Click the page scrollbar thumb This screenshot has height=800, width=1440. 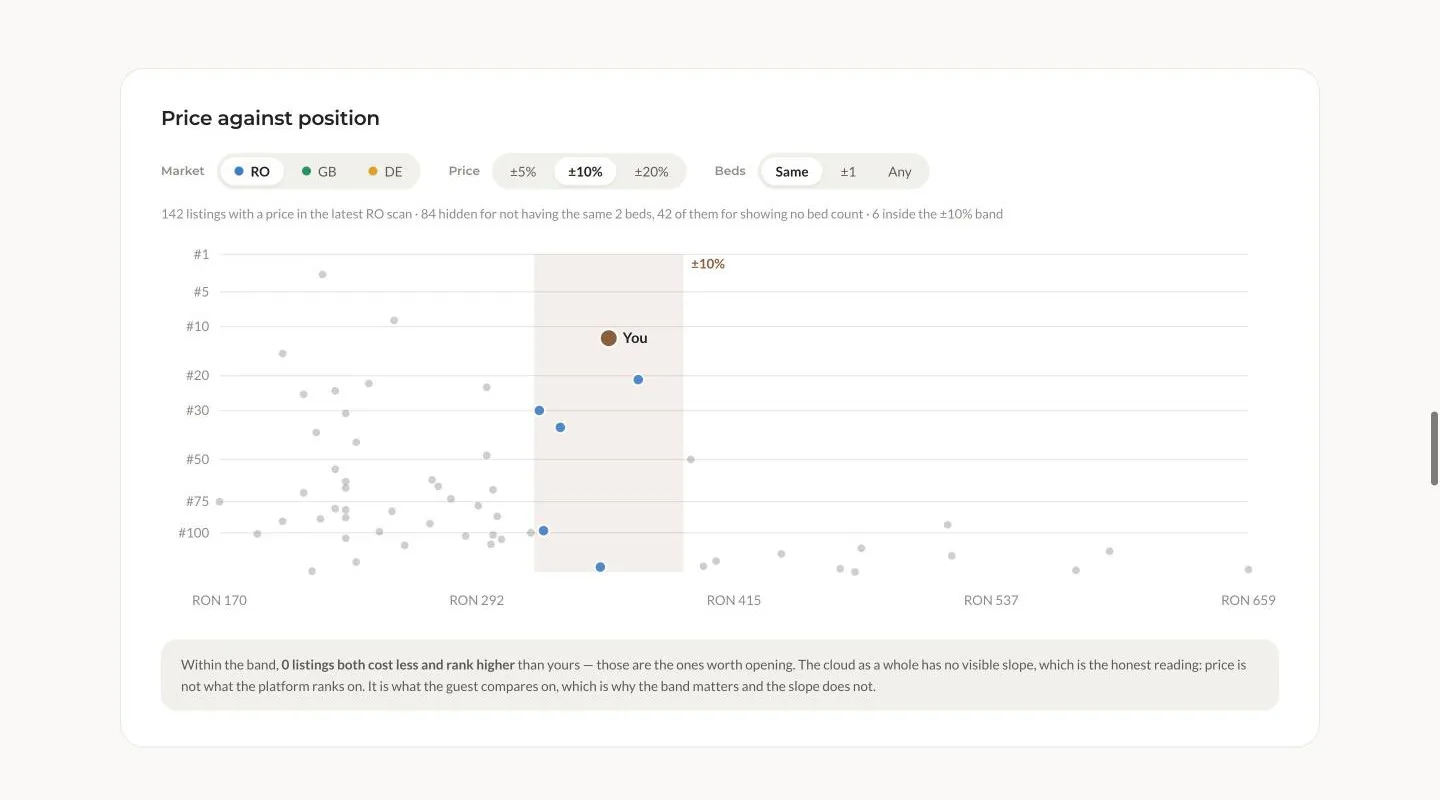point(1435,448)
